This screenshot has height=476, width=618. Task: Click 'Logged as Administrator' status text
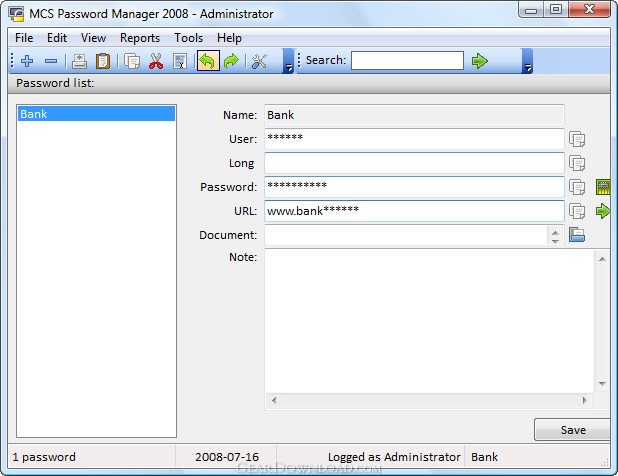(x=394, y=457)
